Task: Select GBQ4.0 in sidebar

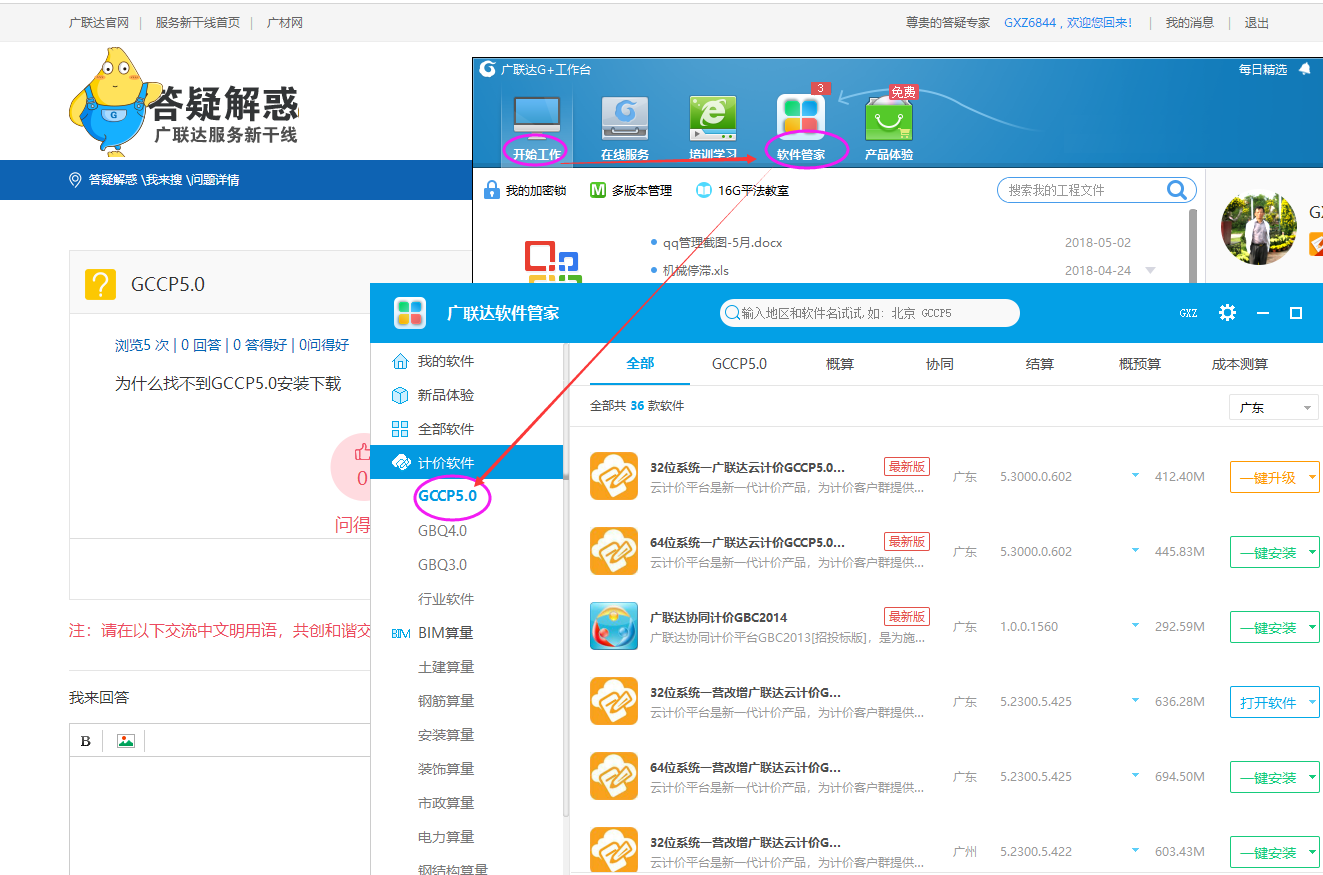Action: tap(442, 531)
